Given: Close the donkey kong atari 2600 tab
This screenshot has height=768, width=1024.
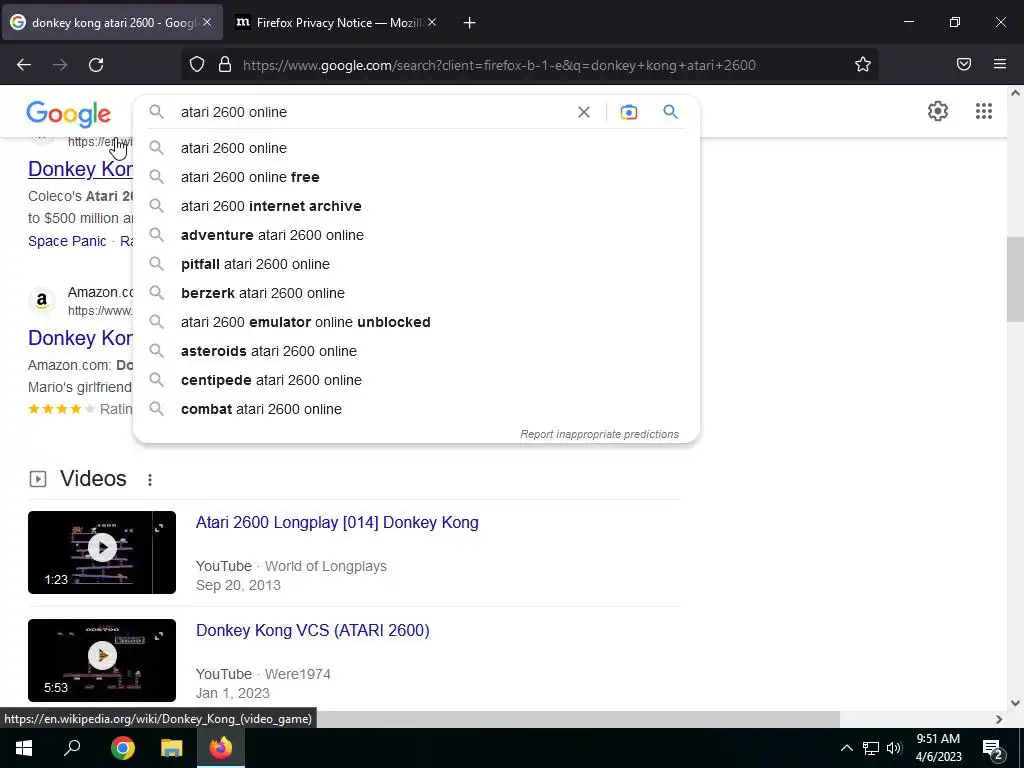Looking at the screenshot, I should [207, 22].
